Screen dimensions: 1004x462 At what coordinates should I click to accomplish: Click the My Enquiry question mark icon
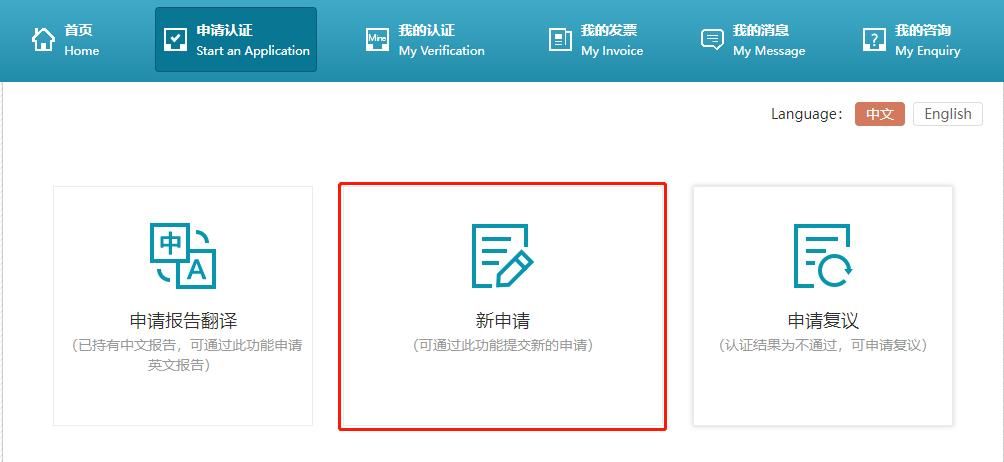874,40
